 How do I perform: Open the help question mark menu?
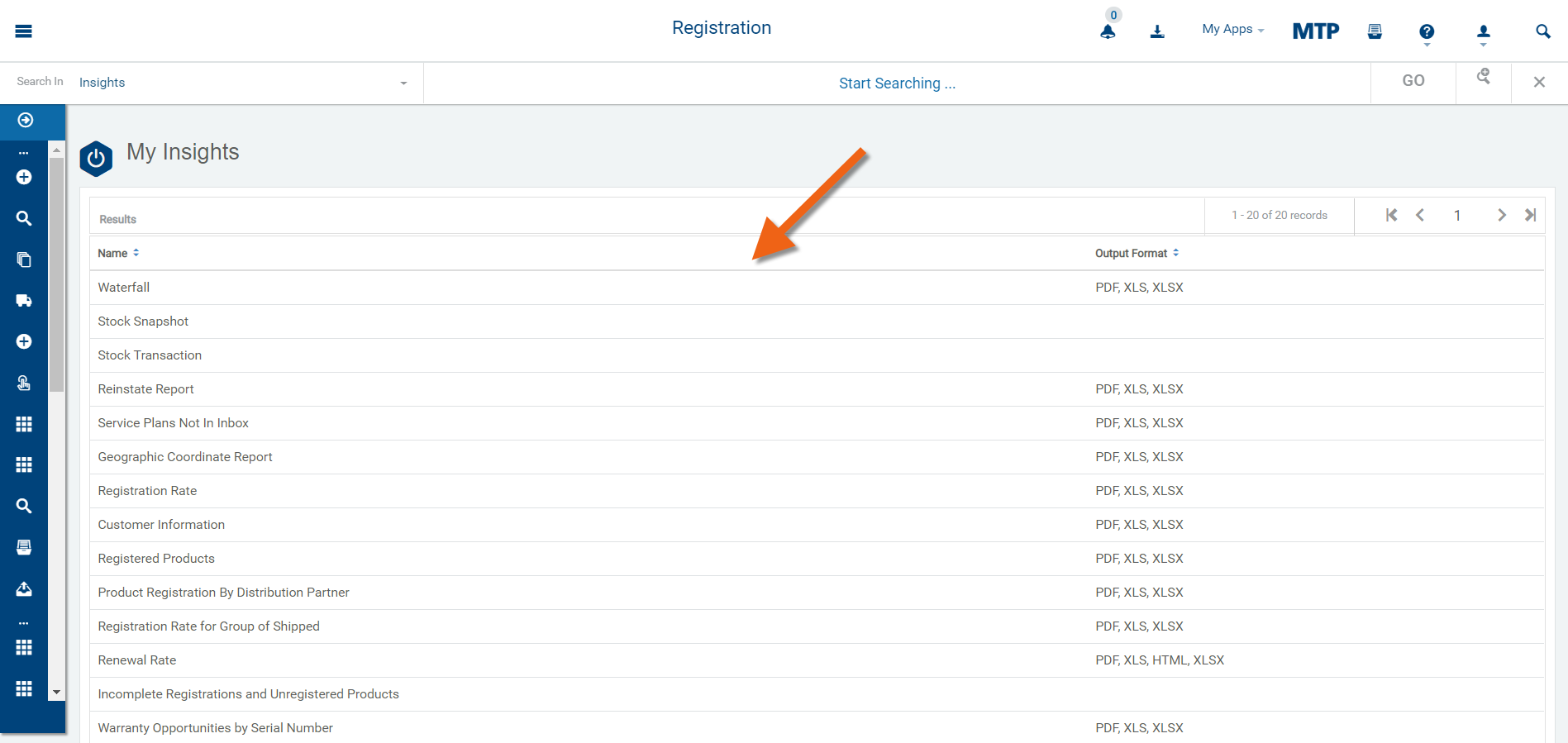click(1427, 32)
